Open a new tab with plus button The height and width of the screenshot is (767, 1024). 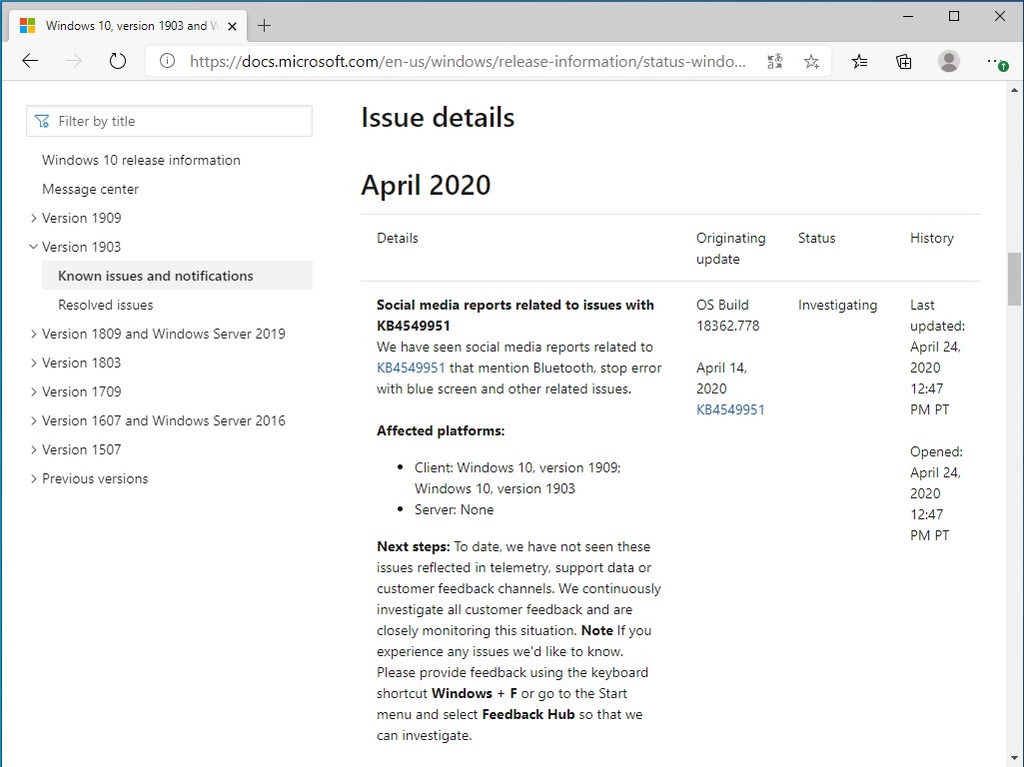pos(264,26)
